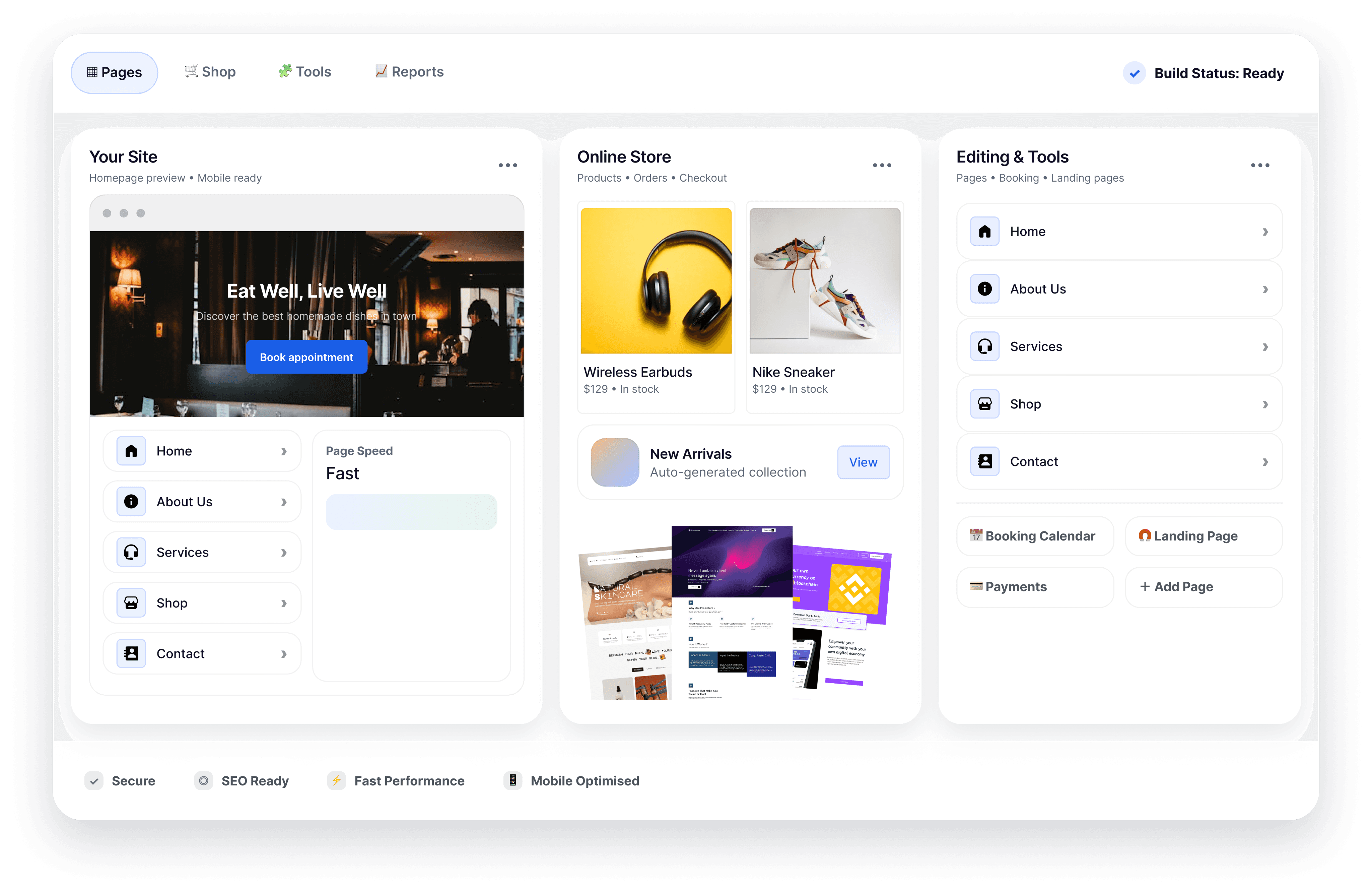Click the Services headset icon in Editing & Tools
Image resolution: width=1372 pixels, height=892 pixels.
[x=984, y=346]
